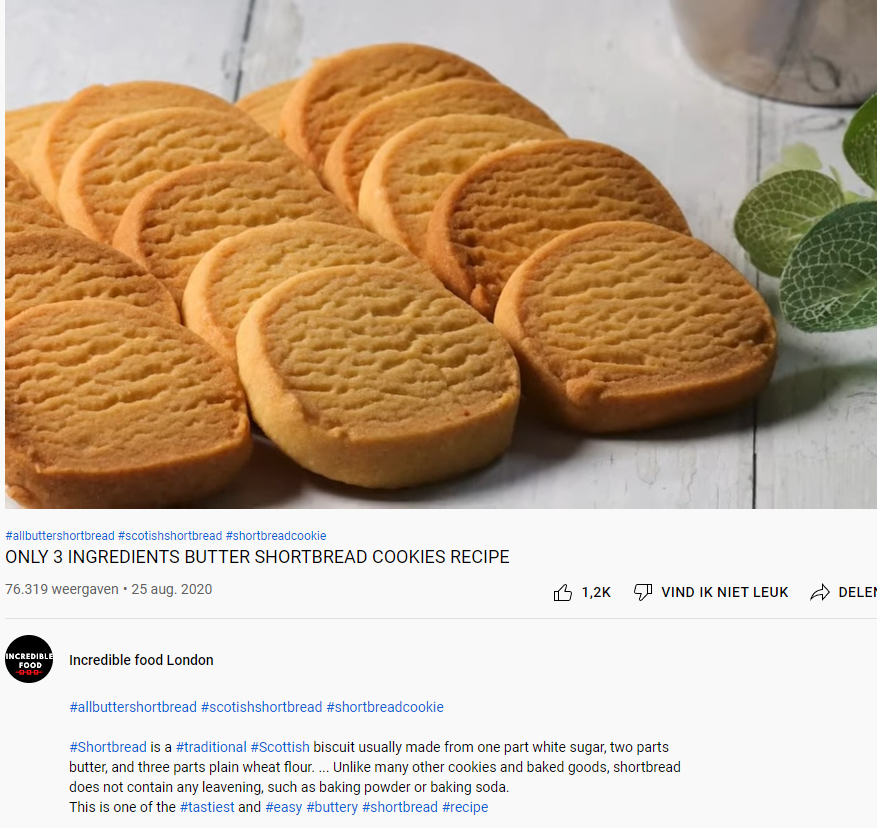
Task: Click the share arrow icon
Action: (x=820, y=592)
